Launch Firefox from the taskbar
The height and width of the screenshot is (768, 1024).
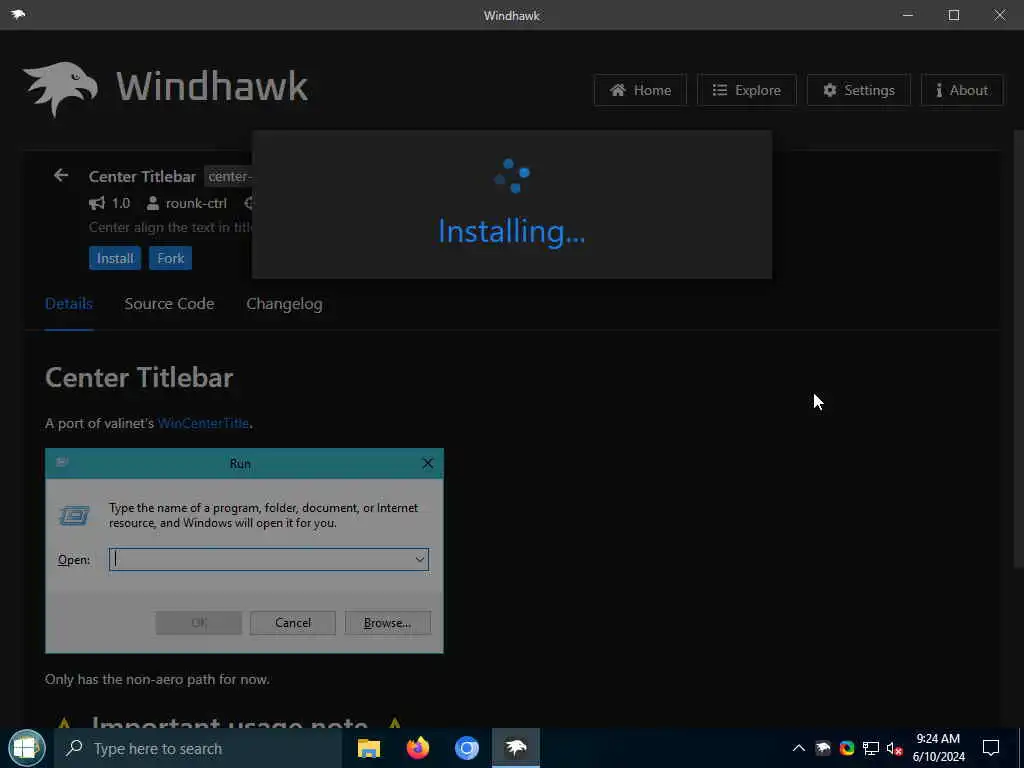coord(418,748)
